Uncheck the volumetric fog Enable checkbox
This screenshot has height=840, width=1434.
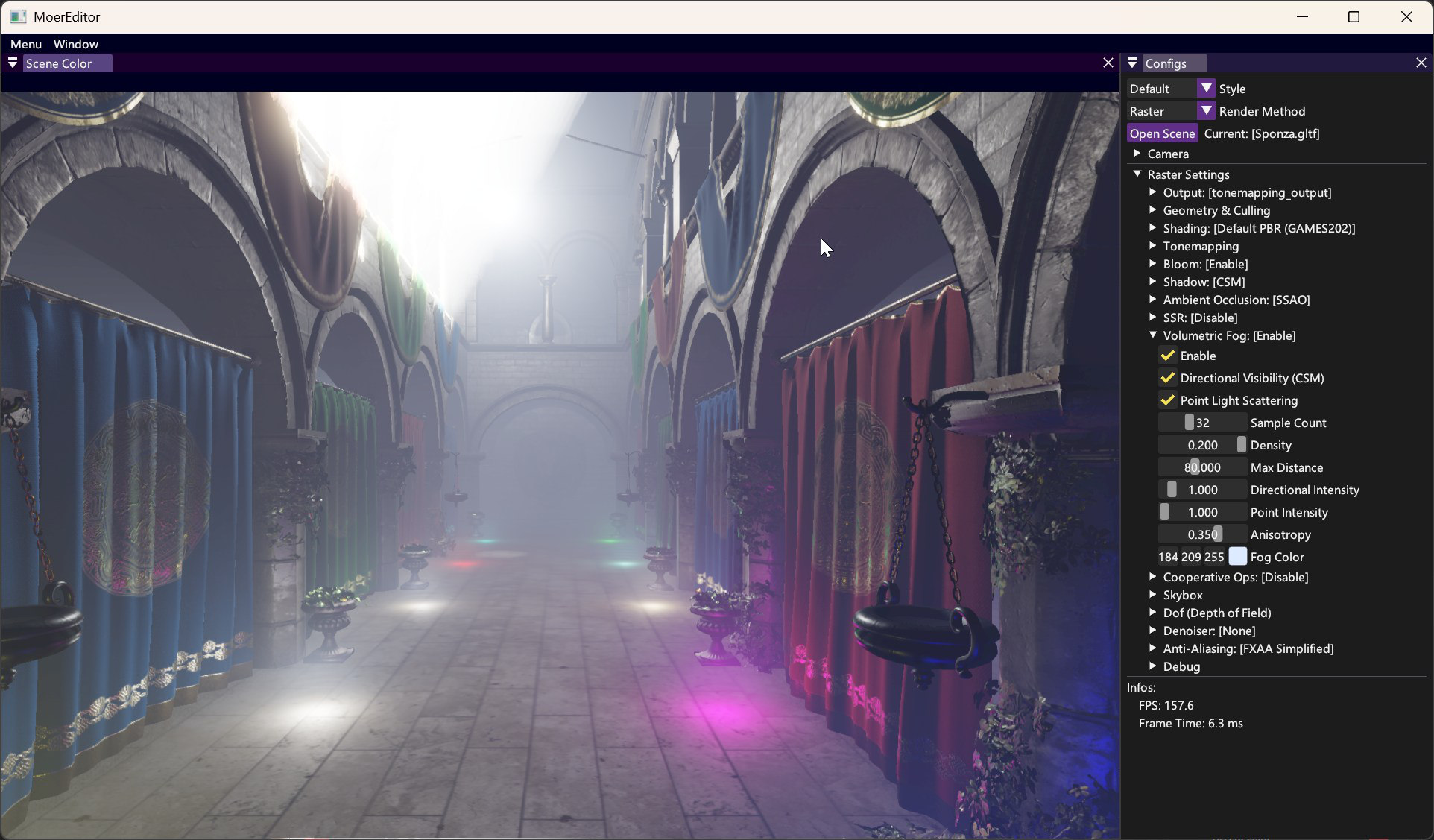tap(1168, 356)
